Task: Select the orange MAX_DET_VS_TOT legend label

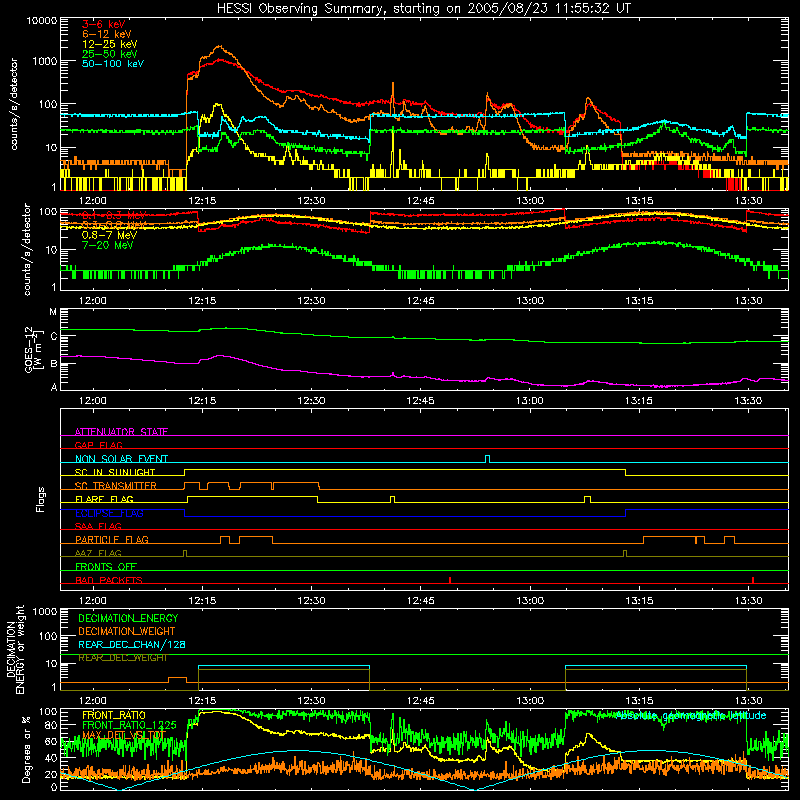Action: 124,735
